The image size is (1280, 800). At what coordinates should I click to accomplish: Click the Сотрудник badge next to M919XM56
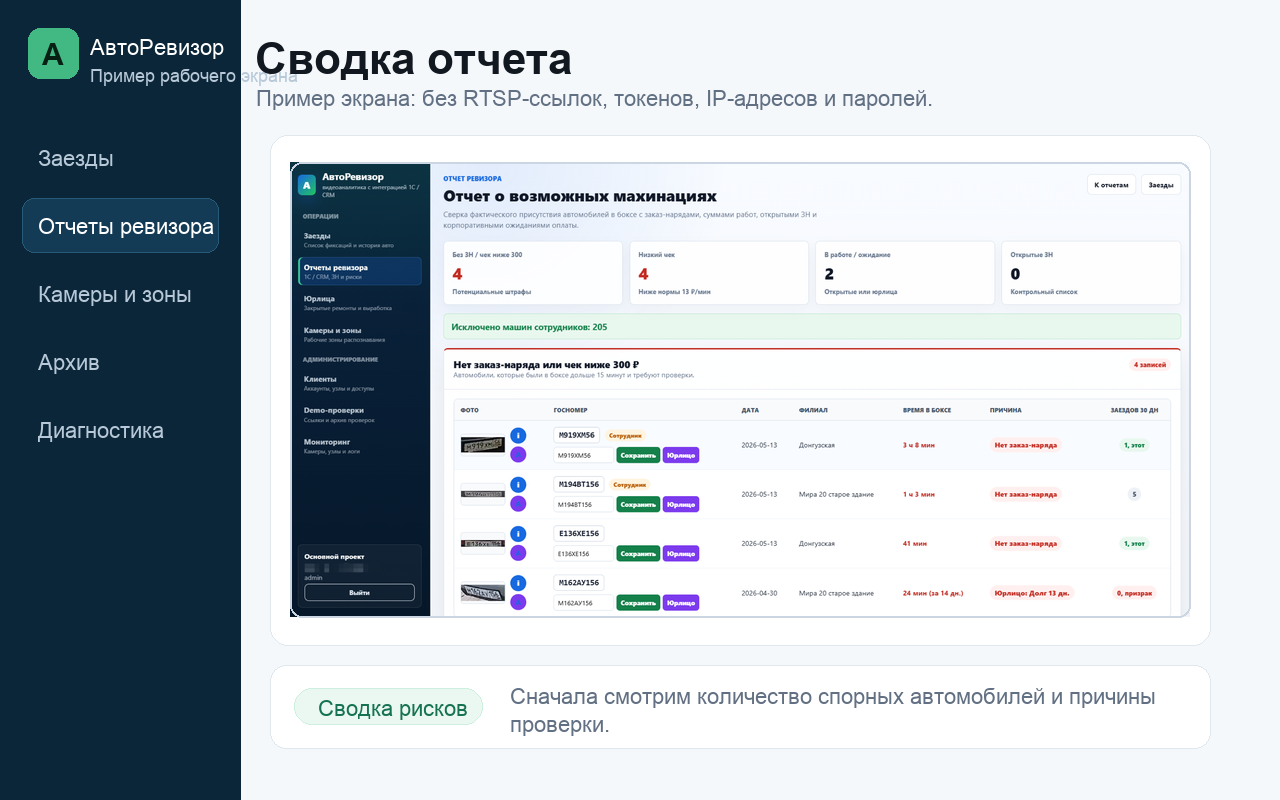pos(626,435)
